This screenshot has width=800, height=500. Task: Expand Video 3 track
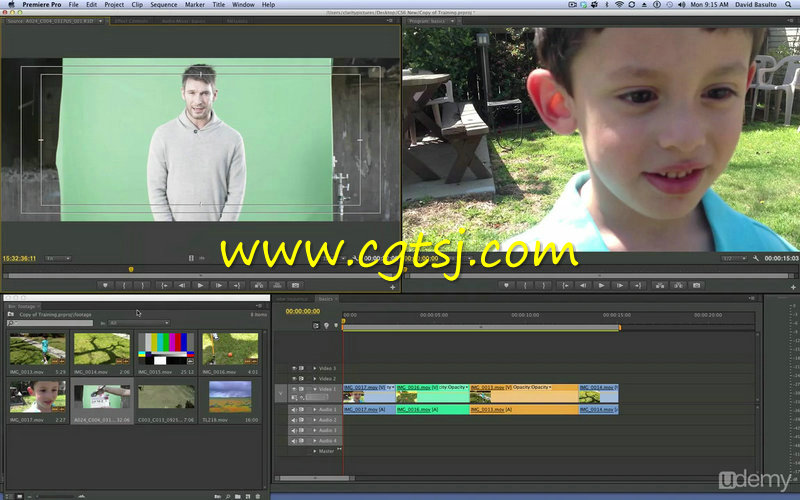(315, 368)
